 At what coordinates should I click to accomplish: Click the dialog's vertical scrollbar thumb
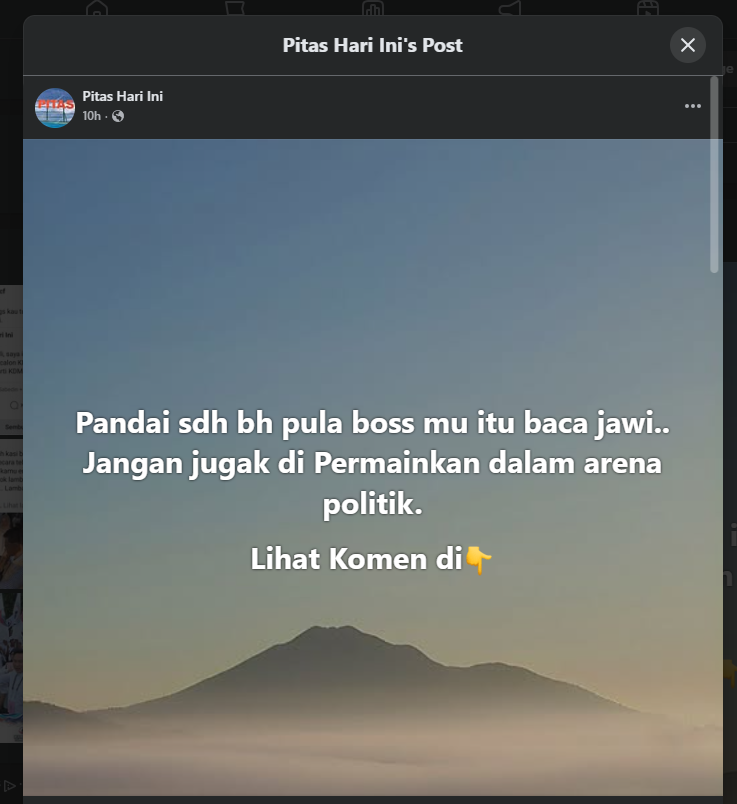pos(714,174)
